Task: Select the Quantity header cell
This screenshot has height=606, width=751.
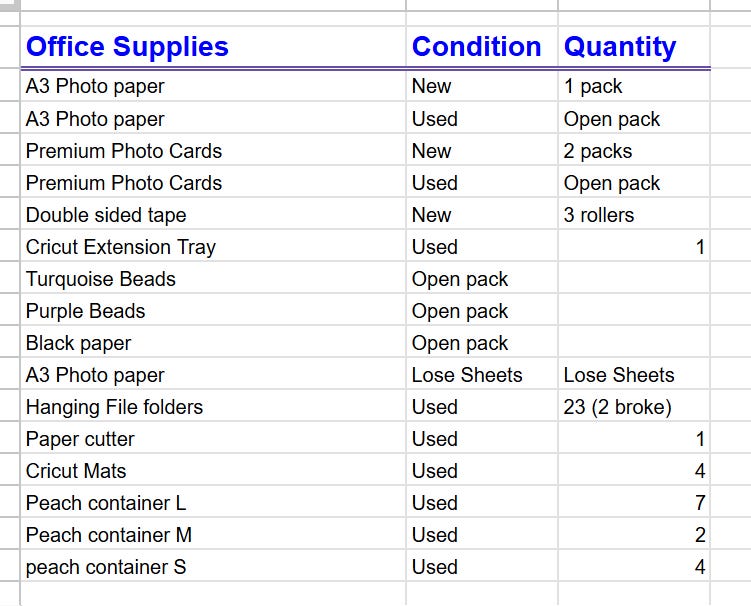Action: pos(634,47)
